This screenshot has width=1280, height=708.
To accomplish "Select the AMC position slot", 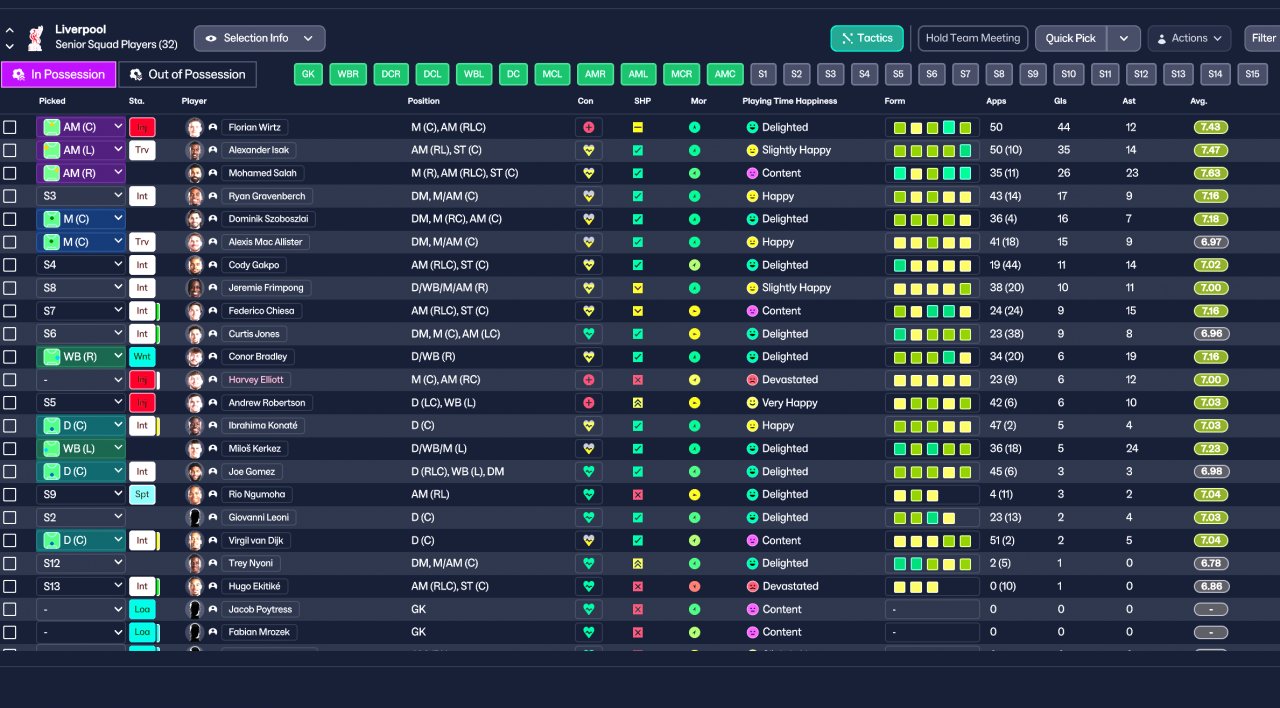I will (x=725, y=74).
